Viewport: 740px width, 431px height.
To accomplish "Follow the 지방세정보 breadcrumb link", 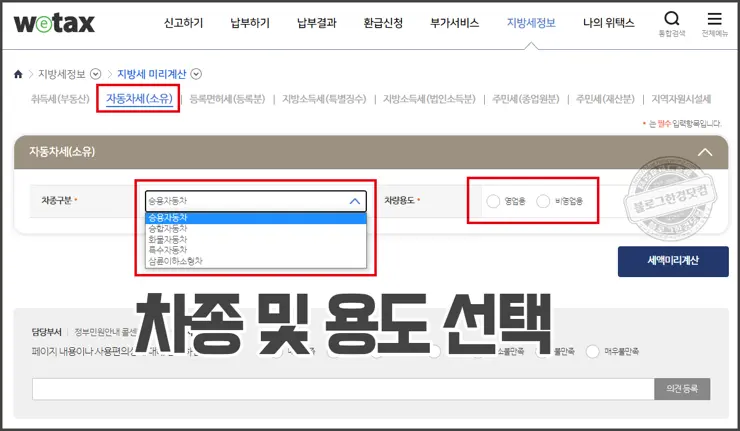I will (x=62, y=74).
